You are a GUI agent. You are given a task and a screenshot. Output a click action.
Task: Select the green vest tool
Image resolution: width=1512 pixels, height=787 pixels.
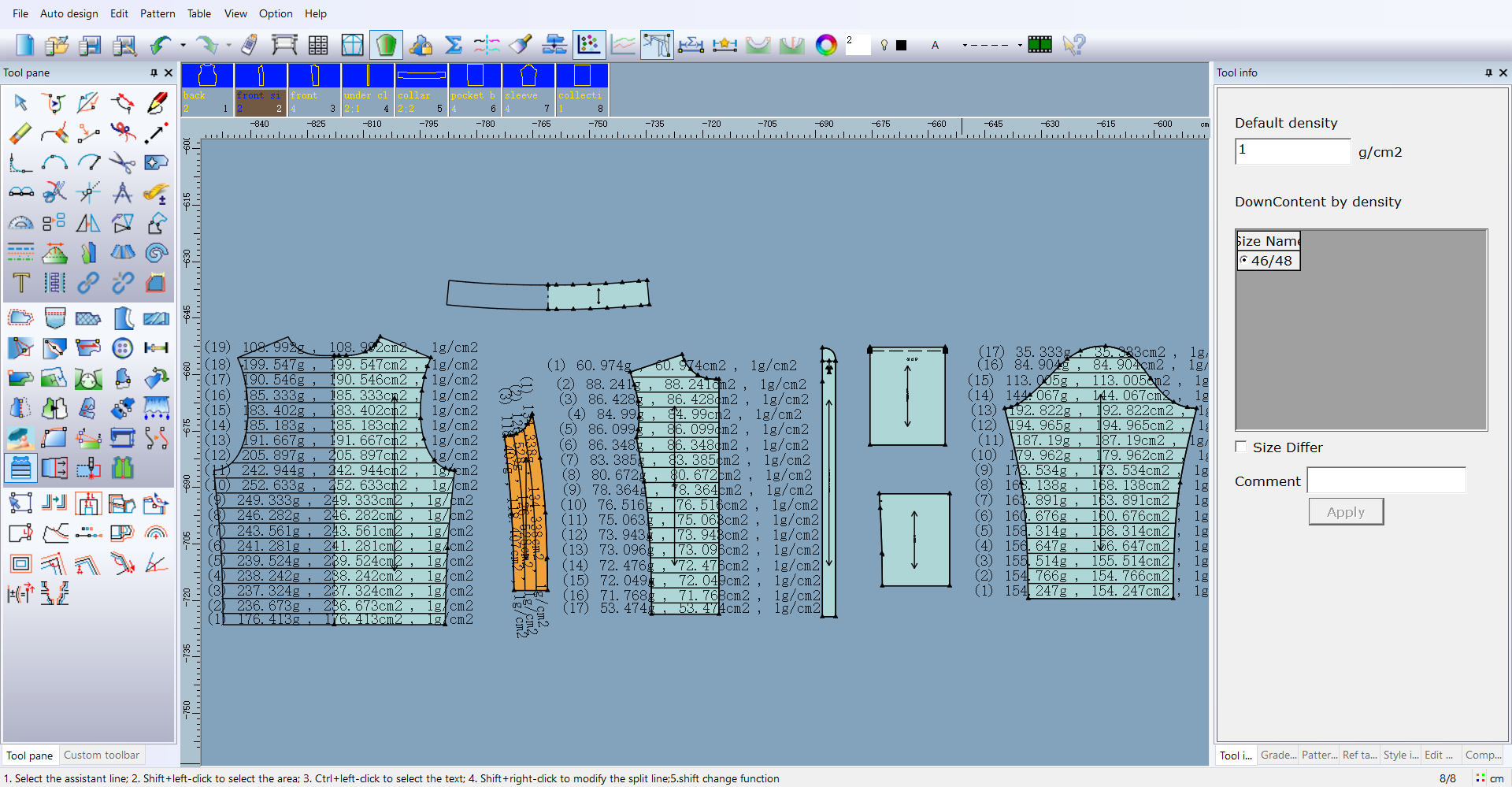point(122,468)
